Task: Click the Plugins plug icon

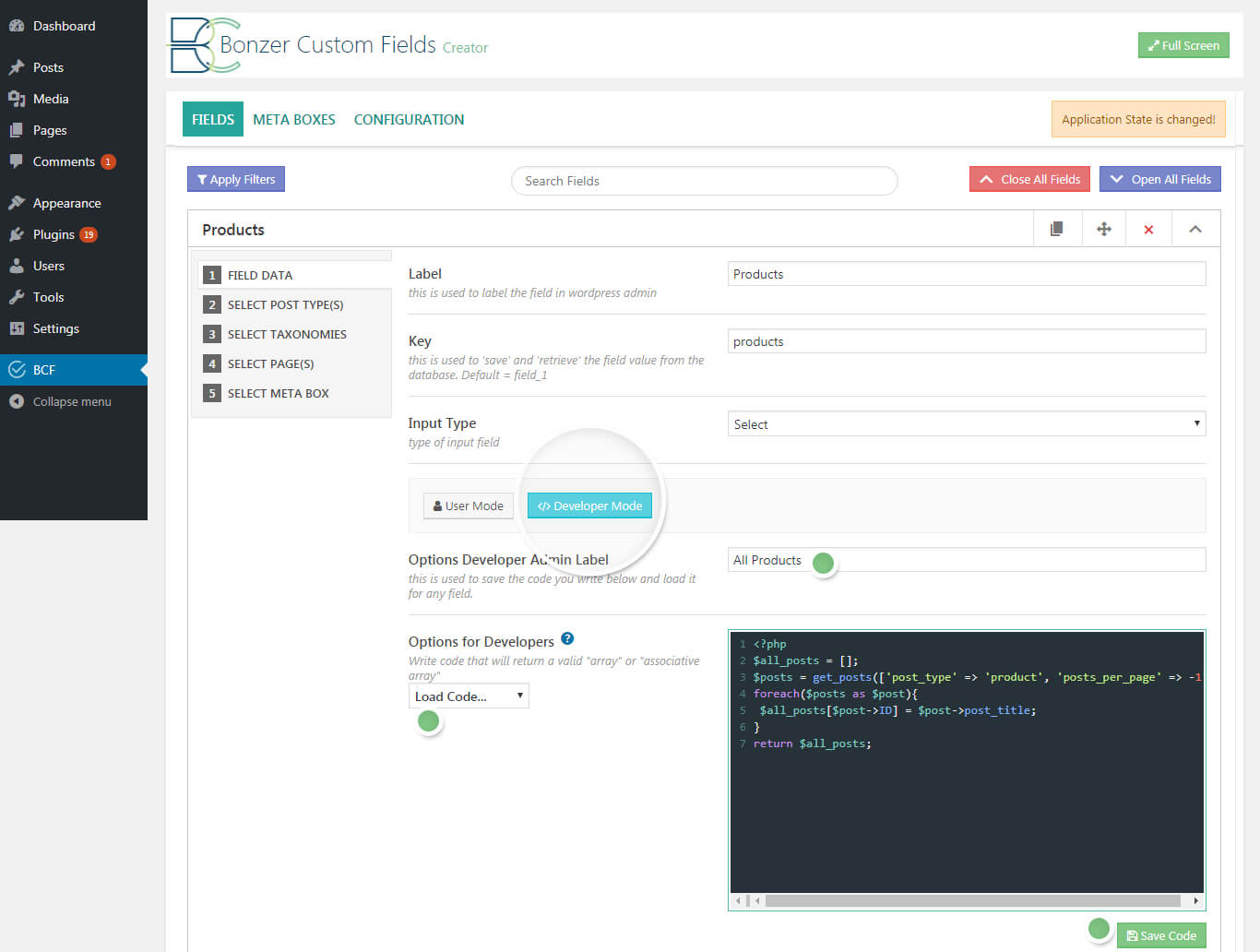Action: point(16,234)
